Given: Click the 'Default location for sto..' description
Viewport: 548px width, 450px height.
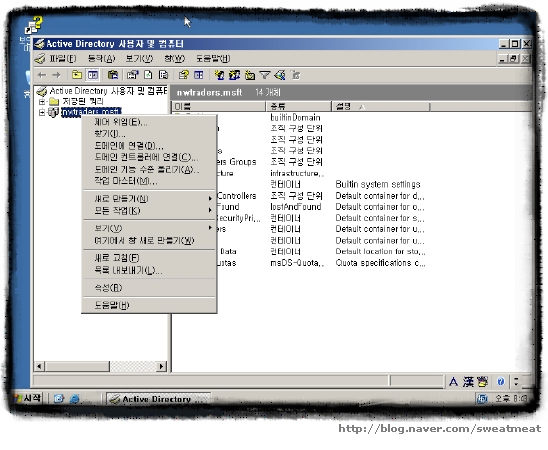Looking at the screenshot, I should click(x=380, y=251).
